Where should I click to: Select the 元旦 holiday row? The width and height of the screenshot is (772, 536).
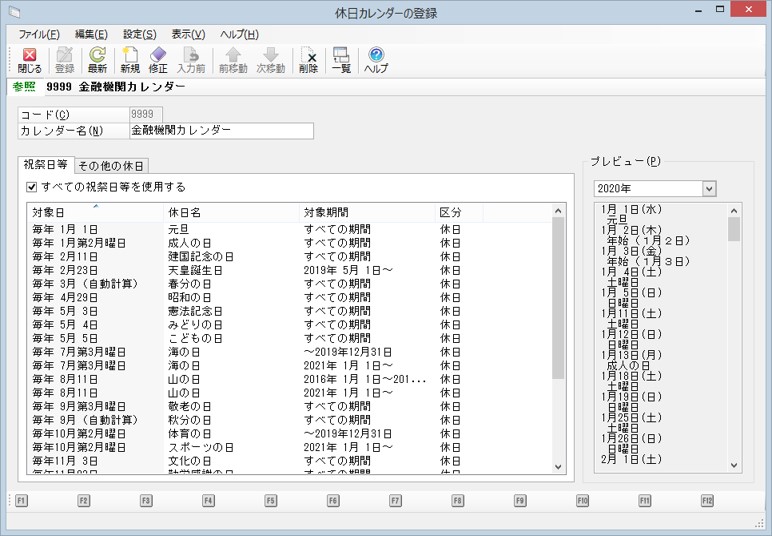(x=289, y=229)
